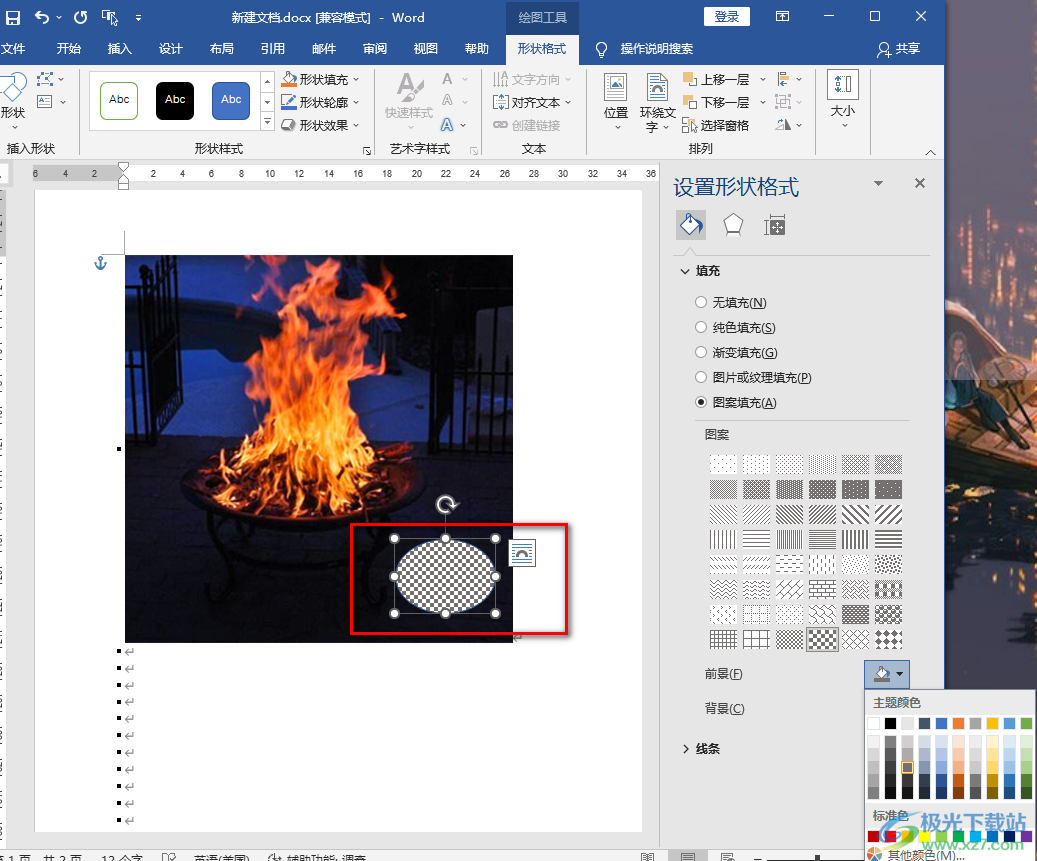
Task: Open the Position (位置) arrangement button
Action: pyautogui.click(x=616, y=101)
